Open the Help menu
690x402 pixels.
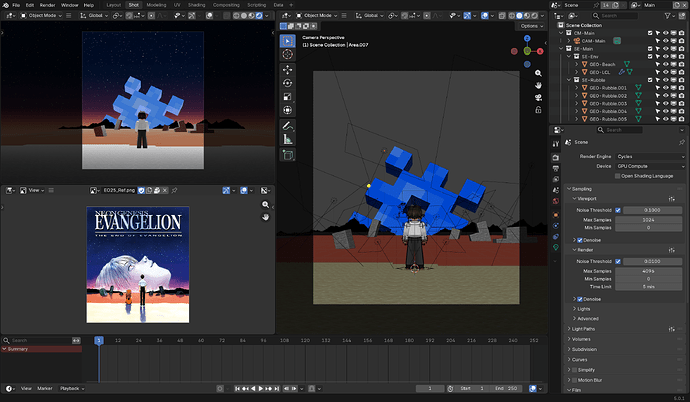point(89,5)
